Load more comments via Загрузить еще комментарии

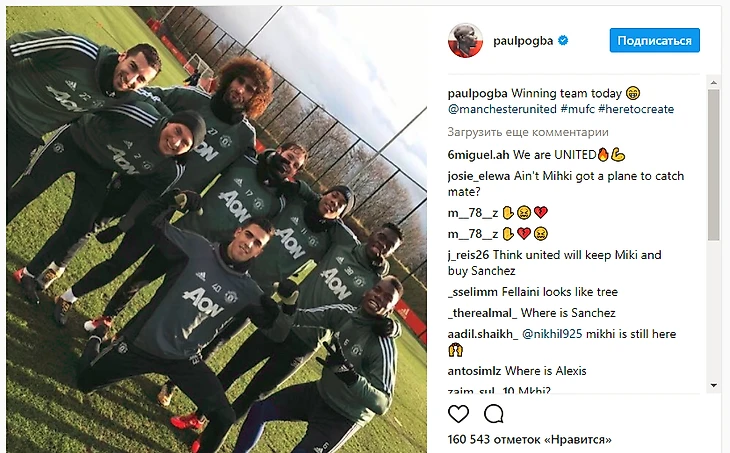tap(528, 132)
